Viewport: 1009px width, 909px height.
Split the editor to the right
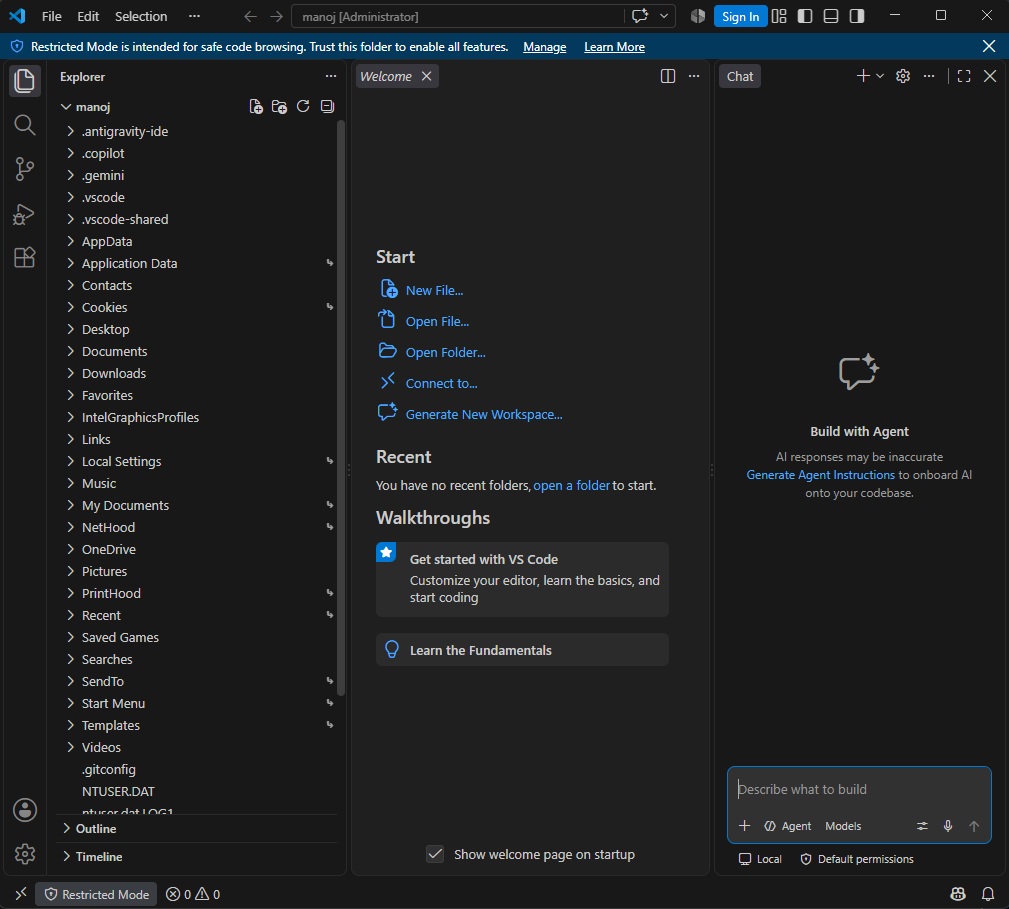click(668, 77)
